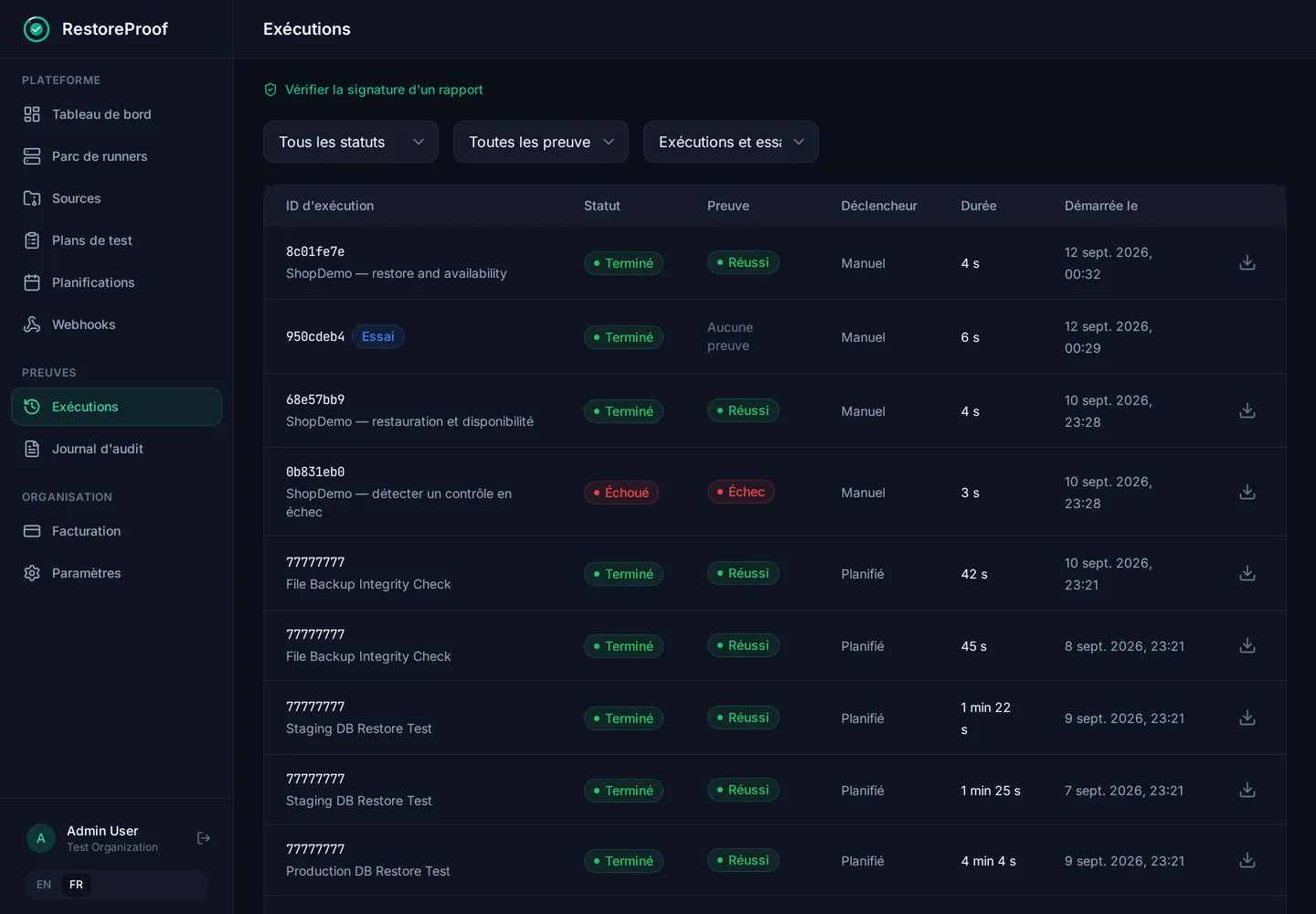The height and width of the screenshot is (914, 1316).
Task: Click the Essai badge
Action: click(378, 336)
